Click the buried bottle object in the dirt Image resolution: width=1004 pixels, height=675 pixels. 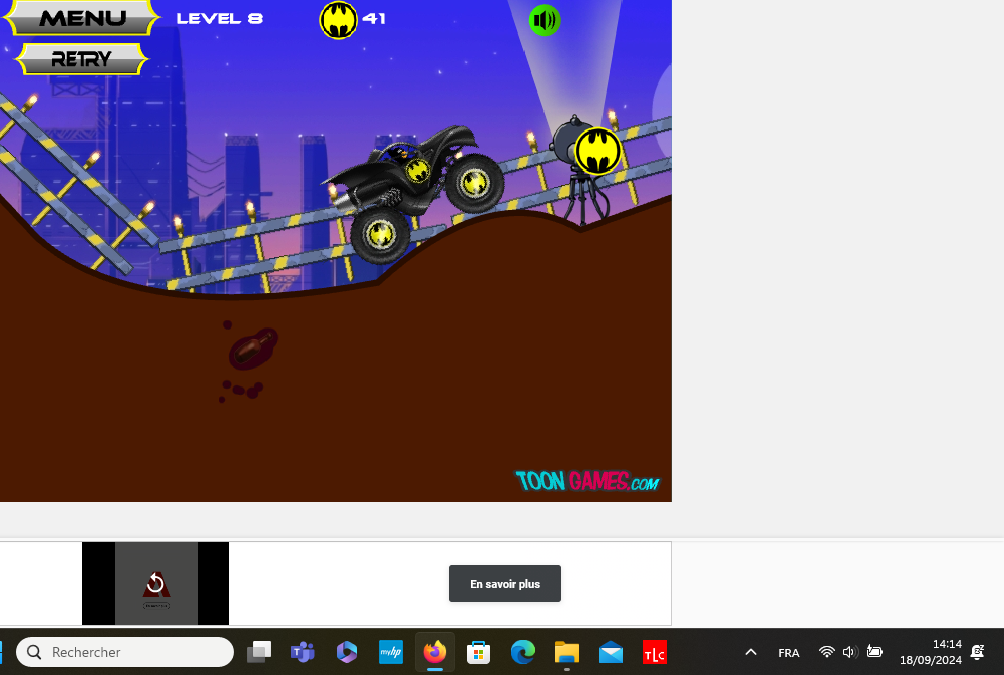click(253, 349)
